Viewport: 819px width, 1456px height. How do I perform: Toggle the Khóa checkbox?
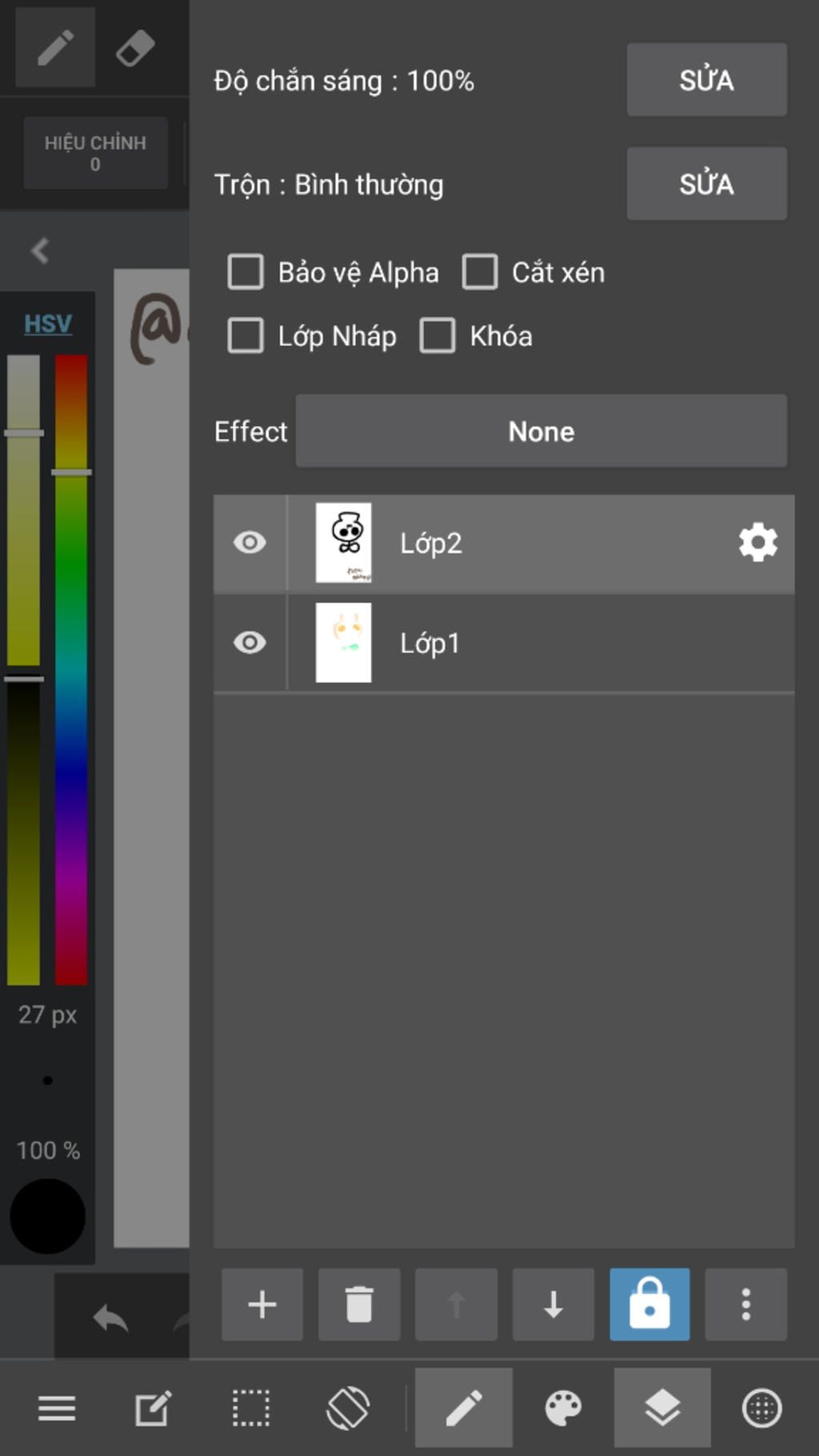(437, 336)
